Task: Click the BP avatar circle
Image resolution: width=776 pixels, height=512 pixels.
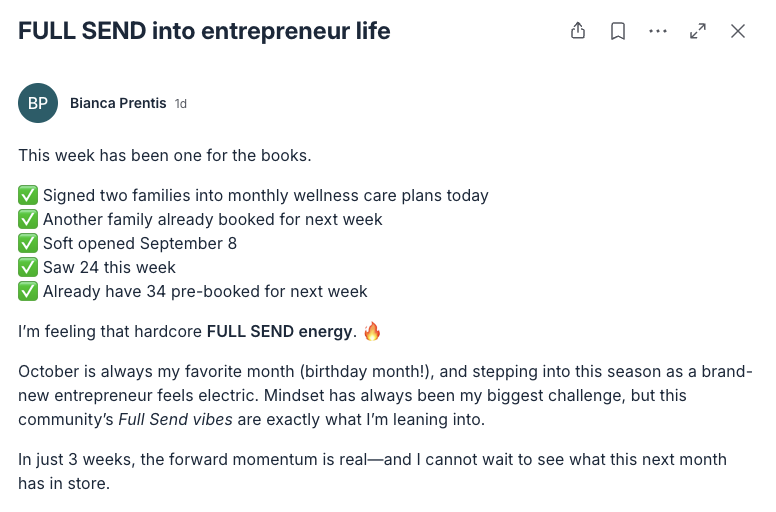Action: pos(38,103)
